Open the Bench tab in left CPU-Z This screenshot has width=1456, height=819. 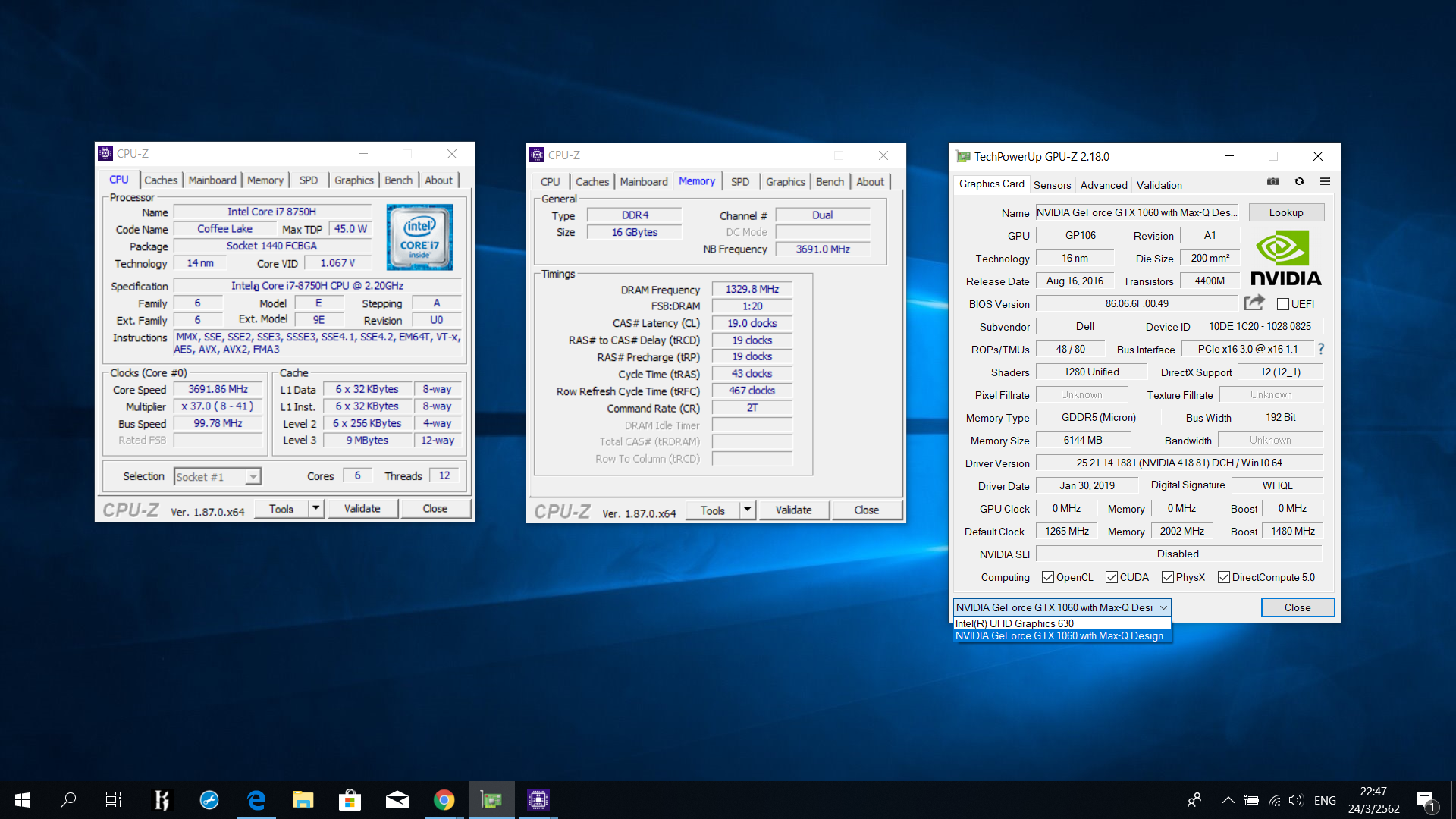[398, 180]
